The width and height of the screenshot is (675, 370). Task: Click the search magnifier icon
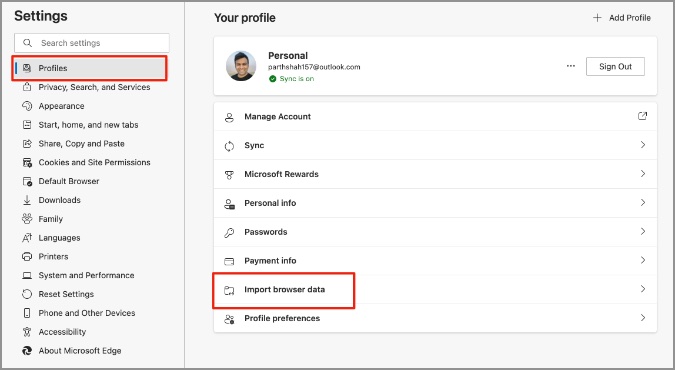tap(27, 43)
